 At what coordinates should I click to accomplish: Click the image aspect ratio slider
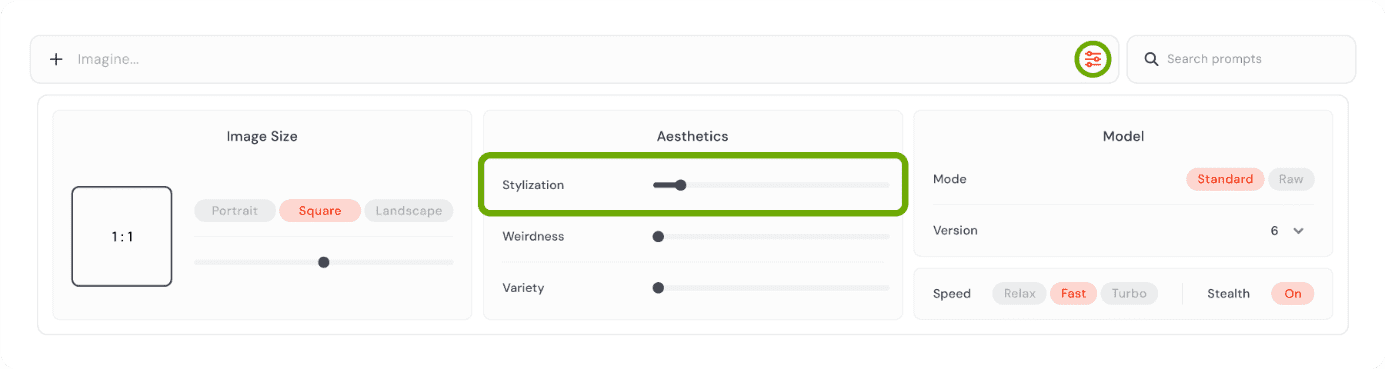[324, 262]
